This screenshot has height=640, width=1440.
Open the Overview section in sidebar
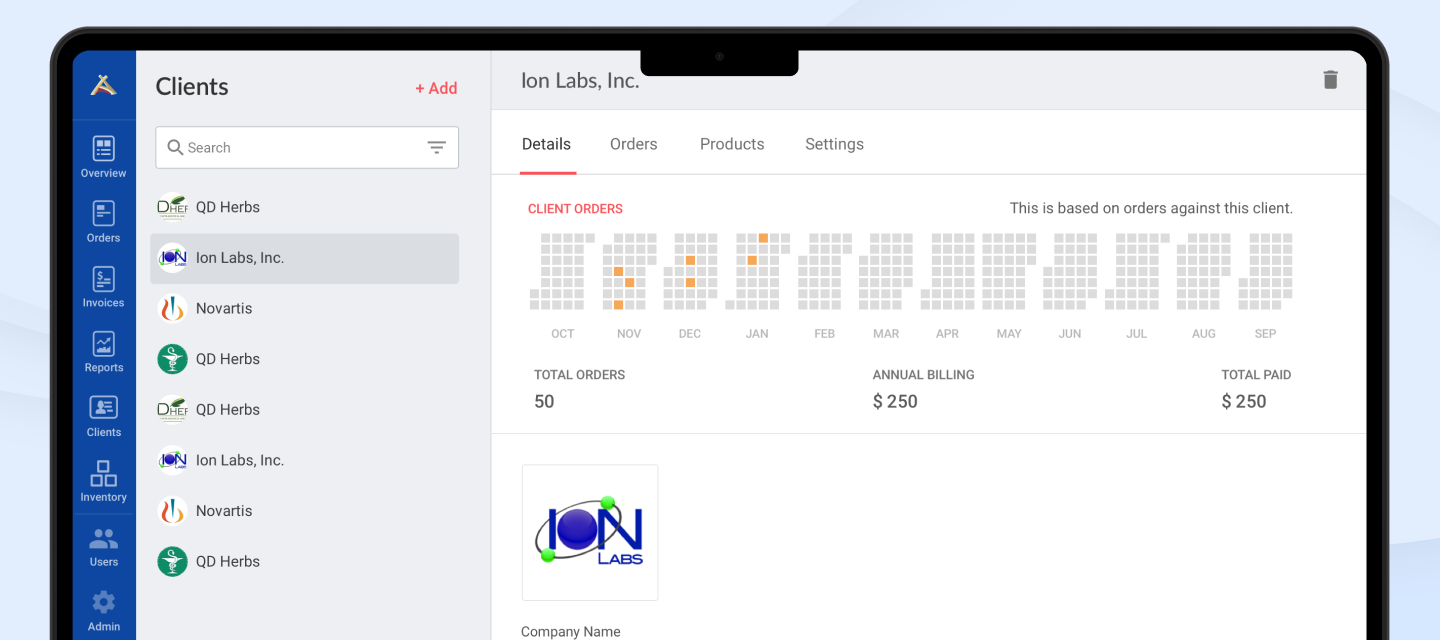104,157
